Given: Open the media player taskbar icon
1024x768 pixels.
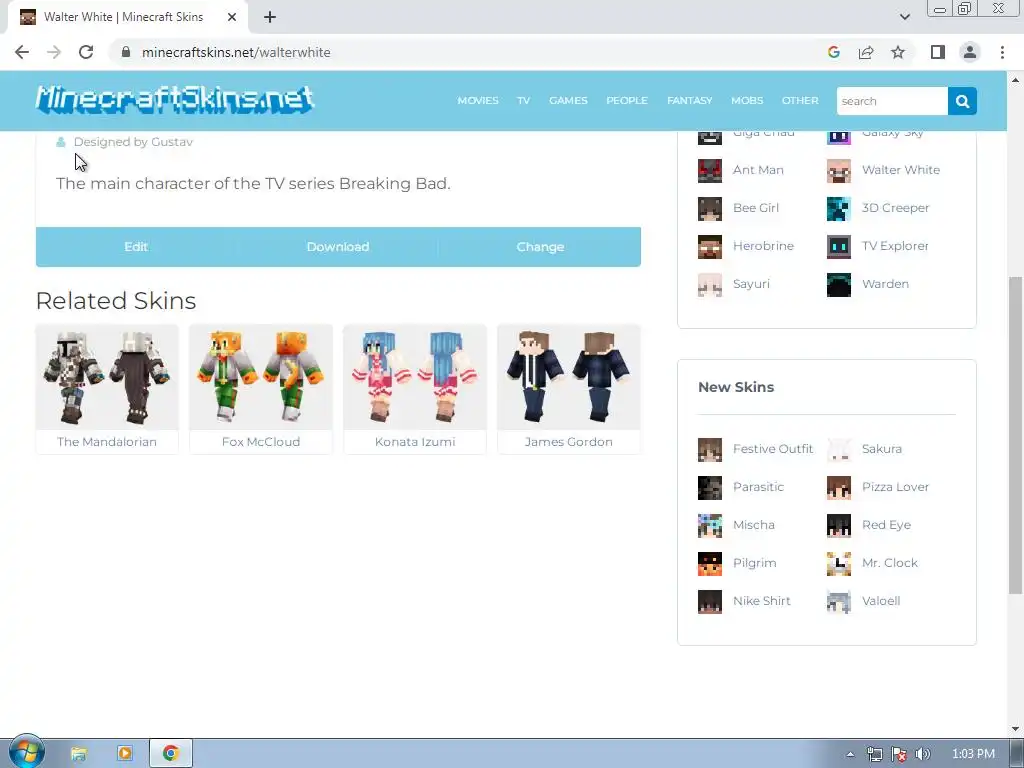Looking at the screenshot, I should click(x=124, y=754).
